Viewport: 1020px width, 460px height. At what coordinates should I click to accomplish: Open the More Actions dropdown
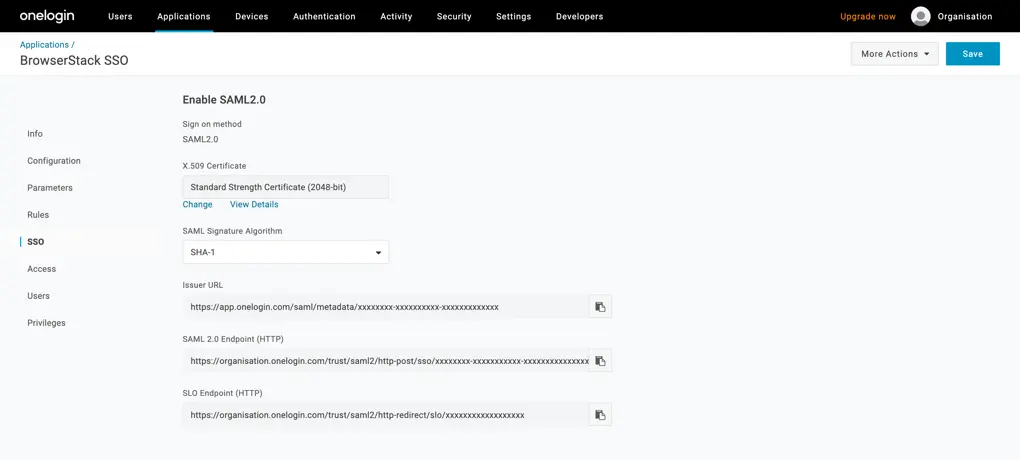(894, 54)
